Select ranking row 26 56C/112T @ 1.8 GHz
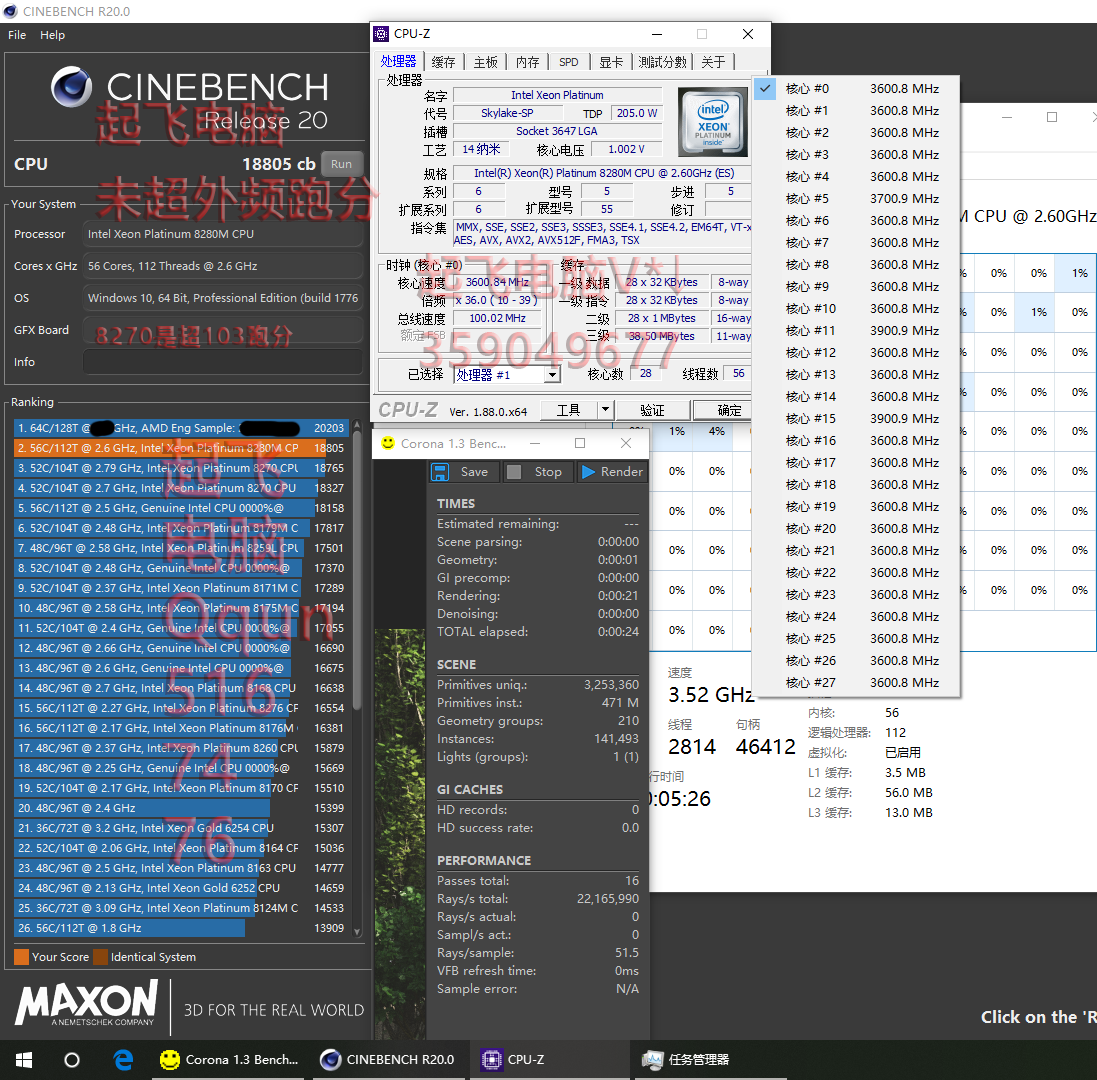 click(181, 928)
